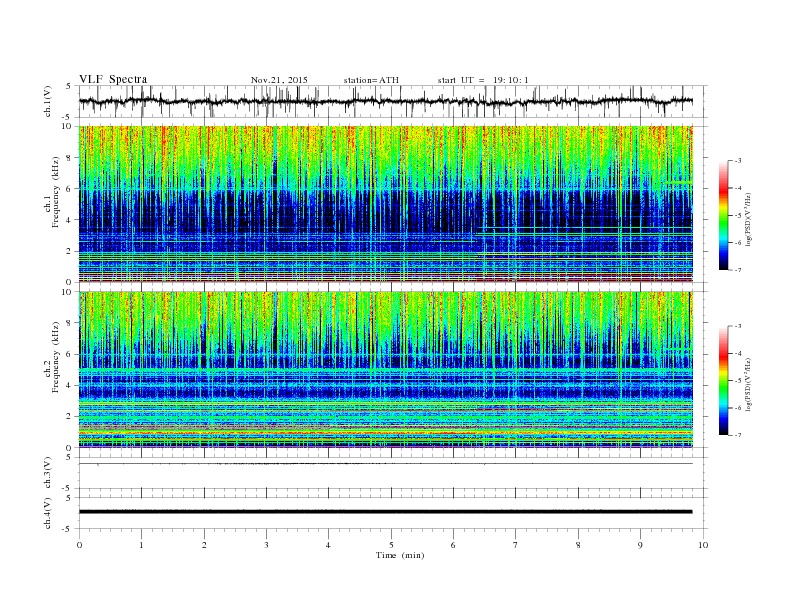Click ch.2 frequency tick label "8"
The height and width of the screenshot is (612, 792).
click(70, 323)
